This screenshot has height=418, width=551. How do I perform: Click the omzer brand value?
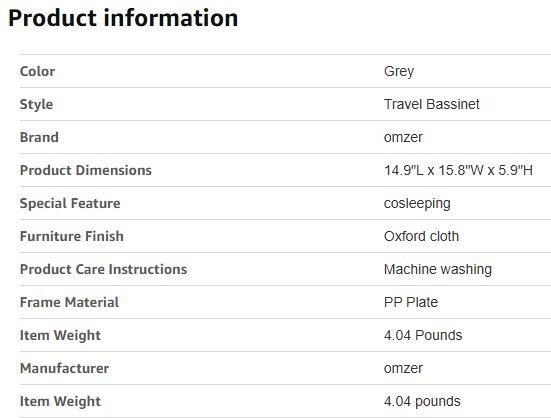coord(403,137)
